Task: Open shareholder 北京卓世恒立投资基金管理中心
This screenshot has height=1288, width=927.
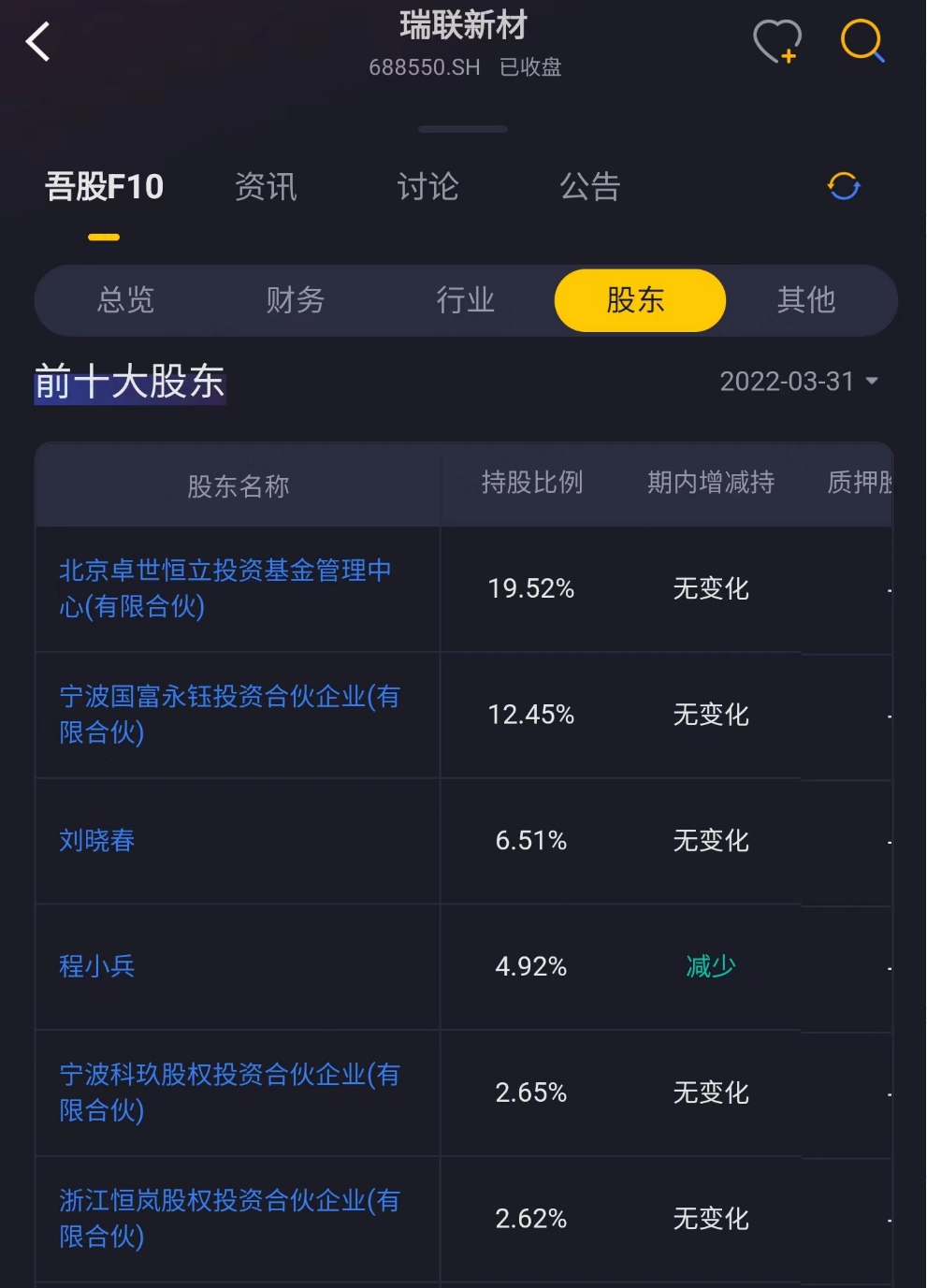Action: click(x=225, y=588)
